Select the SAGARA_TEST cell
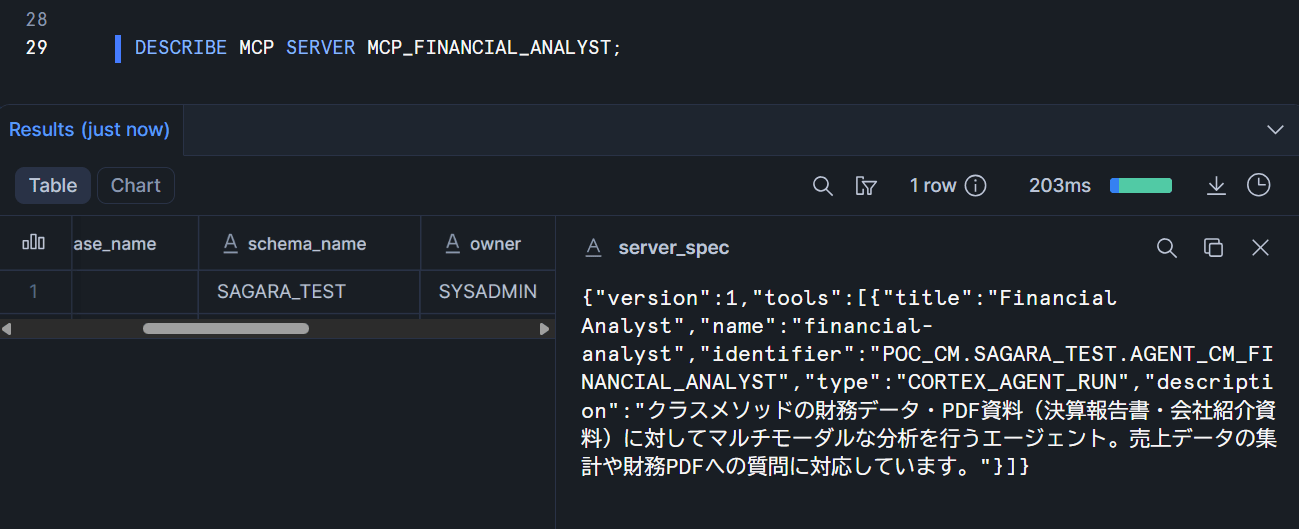Viewport: 1299px width, 529px height. [281, 292]
